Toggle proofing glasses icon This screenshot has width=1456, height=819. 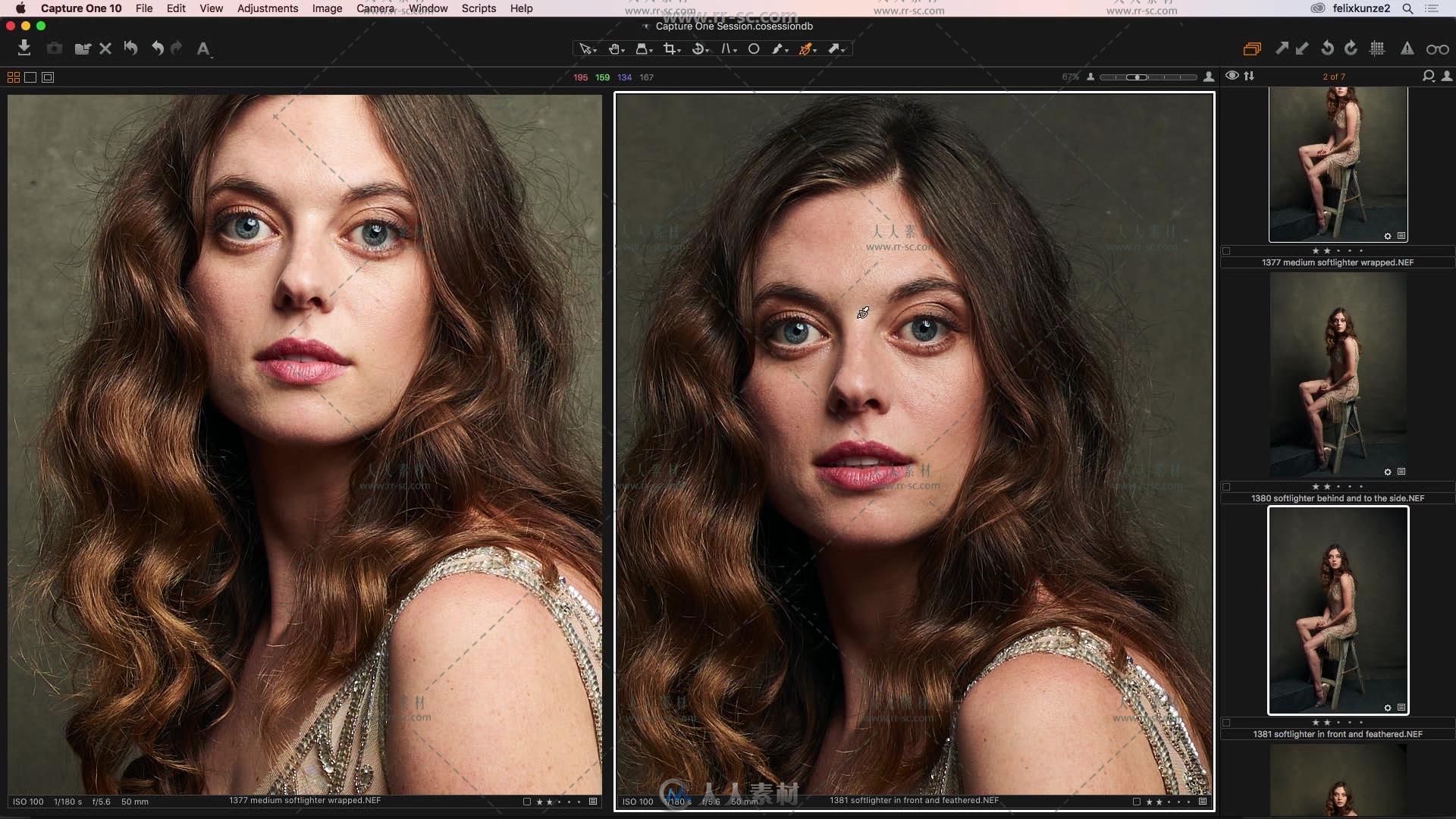[1437, 49]
